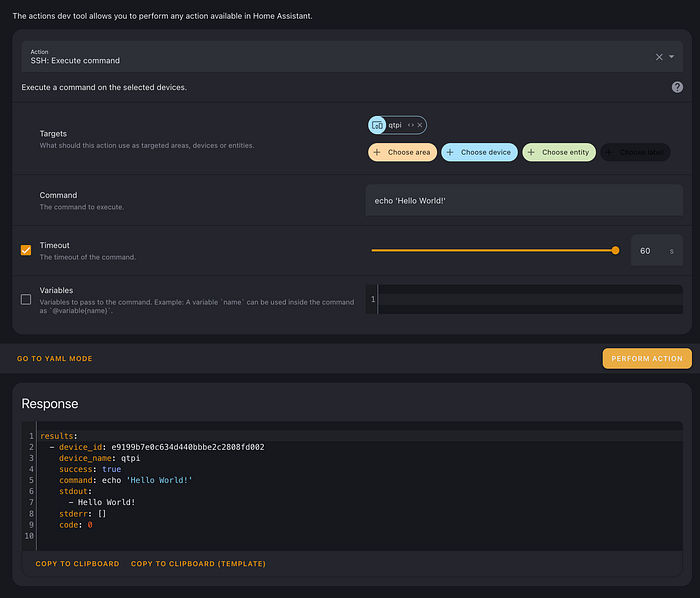The image size is (700, 598).
Task: Click the help question mark icon
Action: pos(677,87)
